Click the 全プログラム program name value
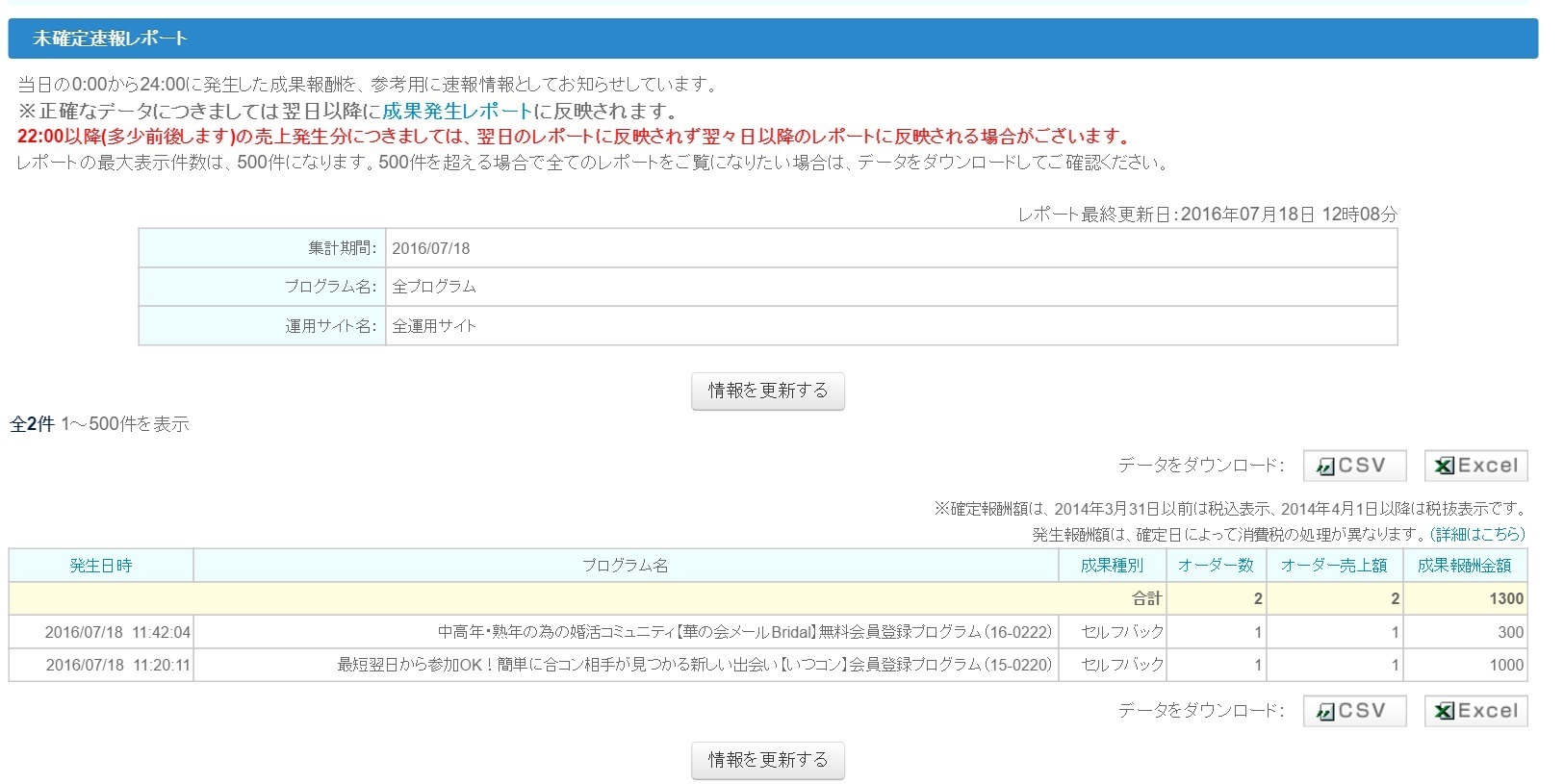The image size is (1564, 784). point(434,287)
